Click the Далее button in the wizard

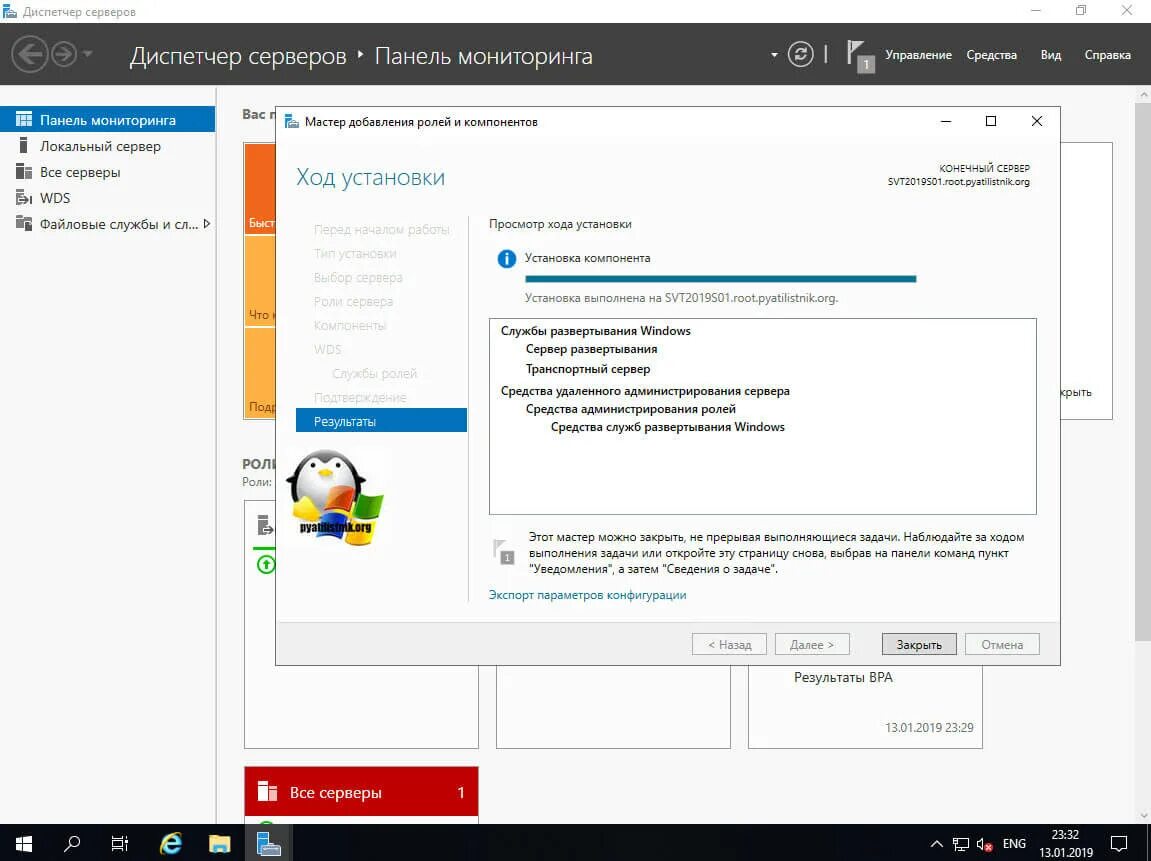pos(812,644)
